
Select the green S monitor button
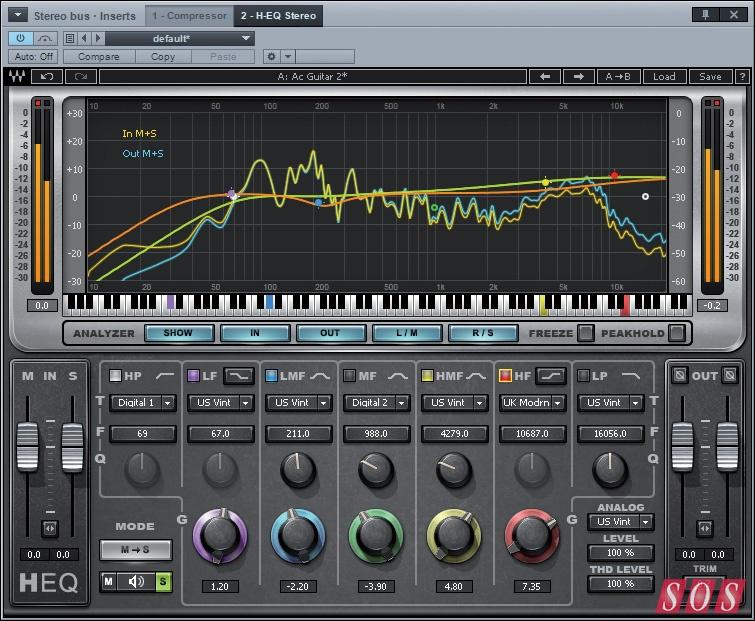pos(163,582)
